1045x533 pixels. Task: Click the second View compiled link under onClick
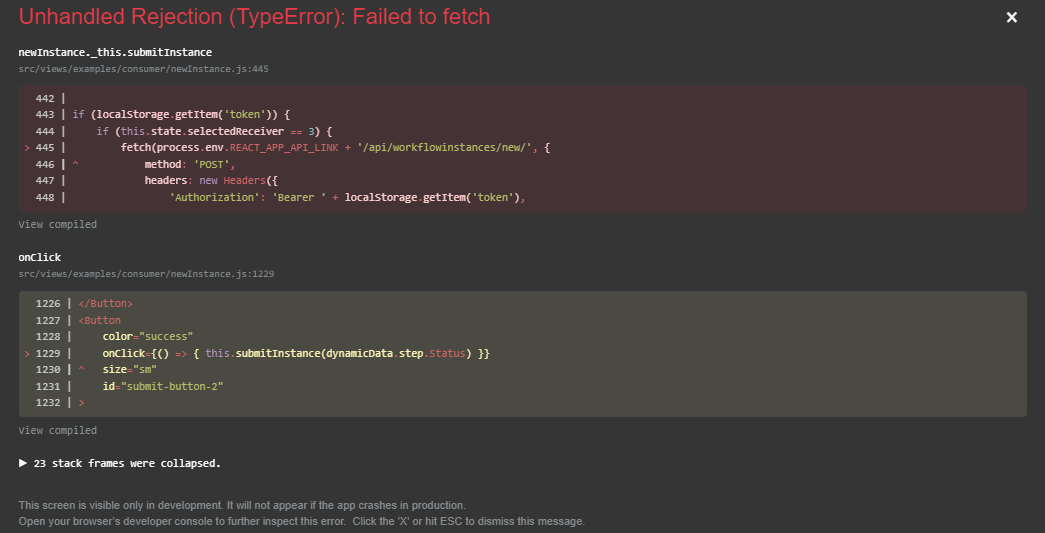pyautogui.click(x=57, y=430)
